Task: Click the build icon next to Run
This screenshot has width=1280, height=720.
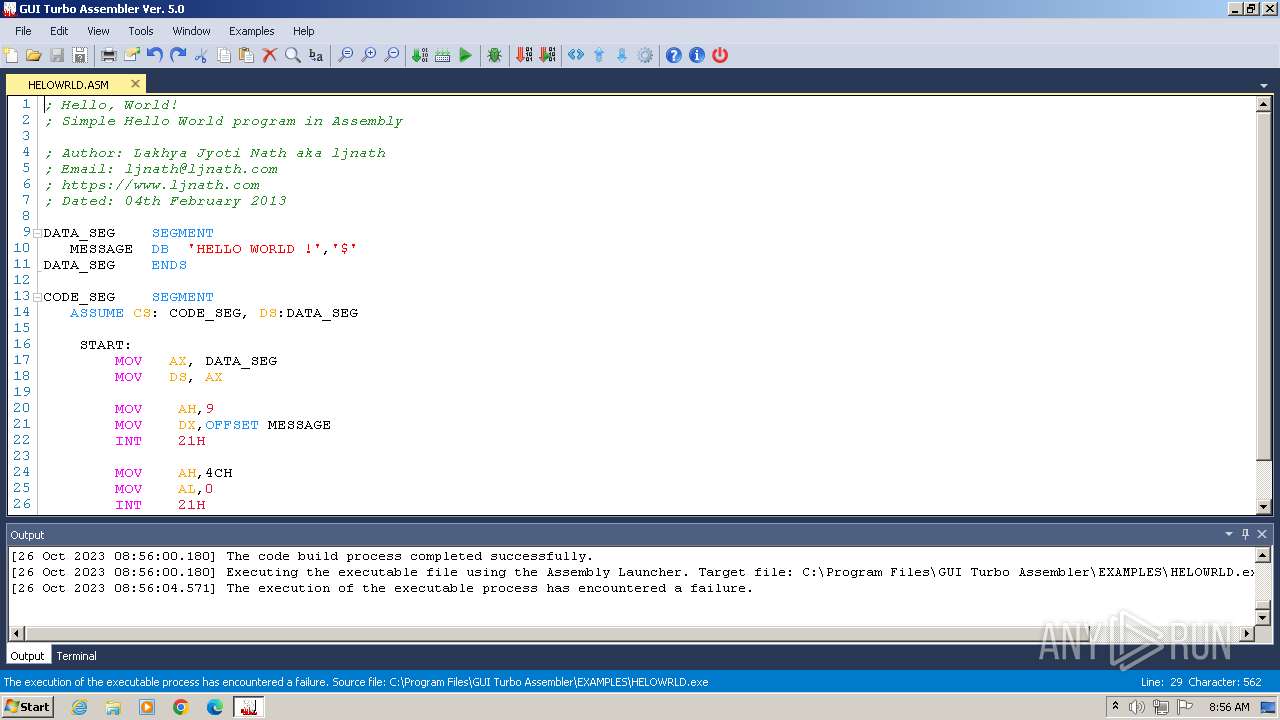Action: 443,55
